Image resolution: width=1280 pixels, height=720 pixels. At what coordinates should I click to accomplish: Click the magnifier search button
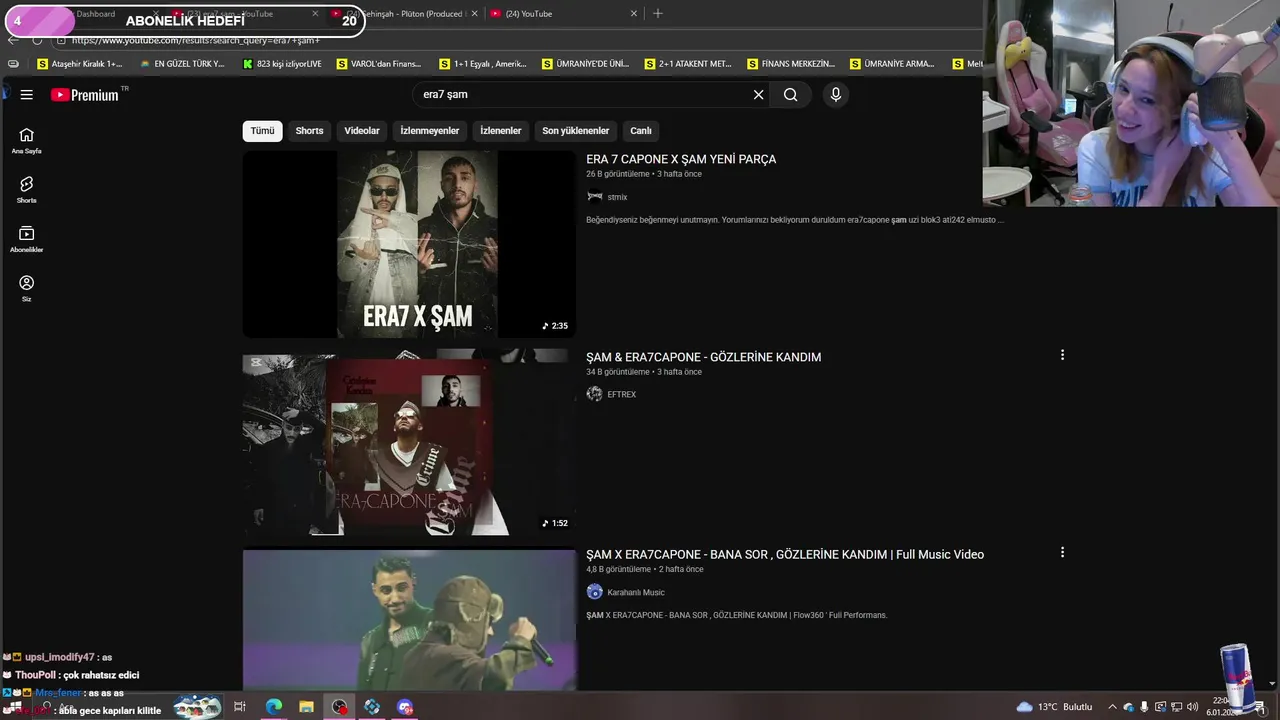(x=790, y=94)
